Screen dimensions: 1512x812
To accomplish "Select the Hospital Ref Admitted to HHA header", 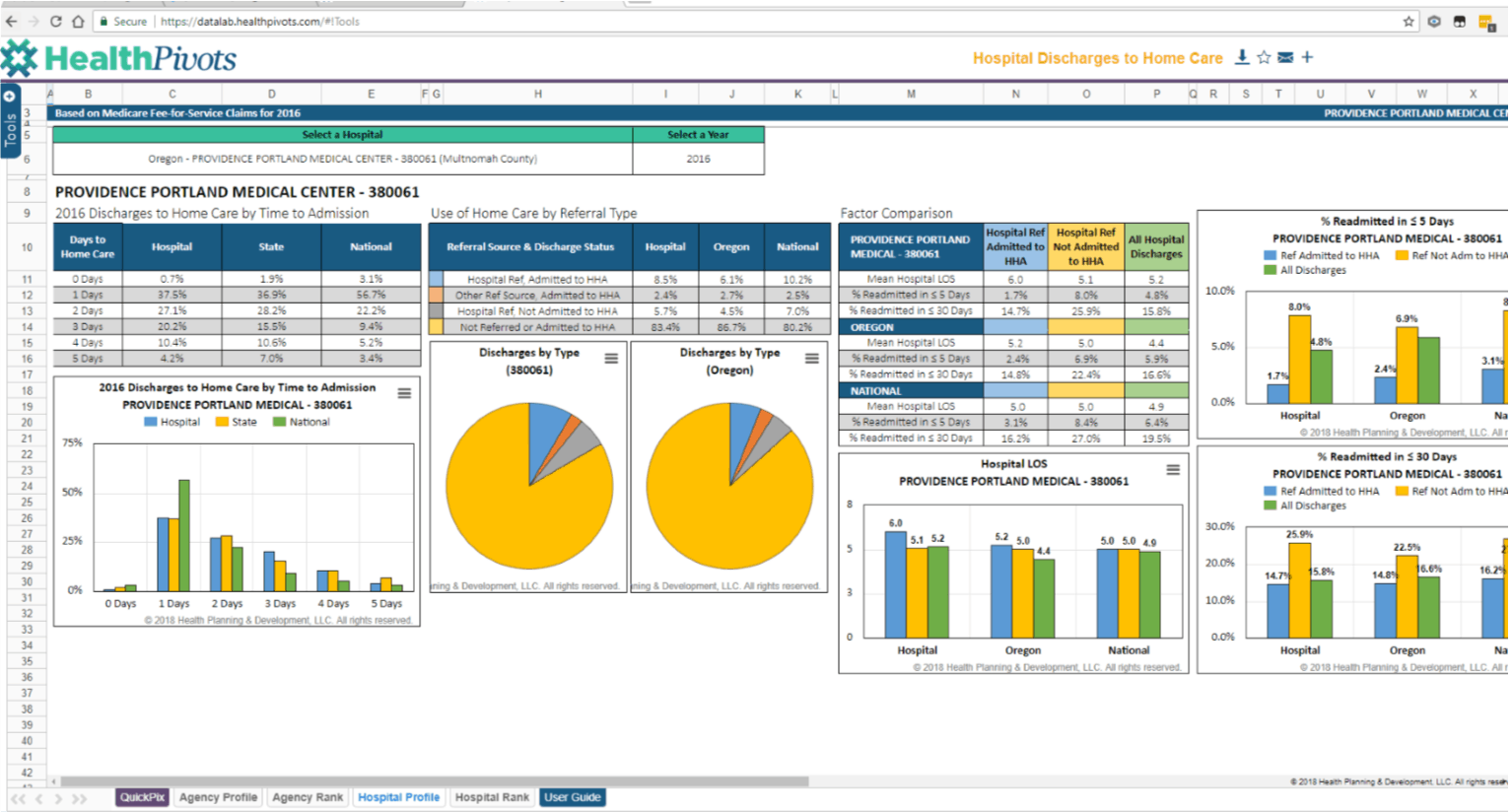I will 1015,247.
